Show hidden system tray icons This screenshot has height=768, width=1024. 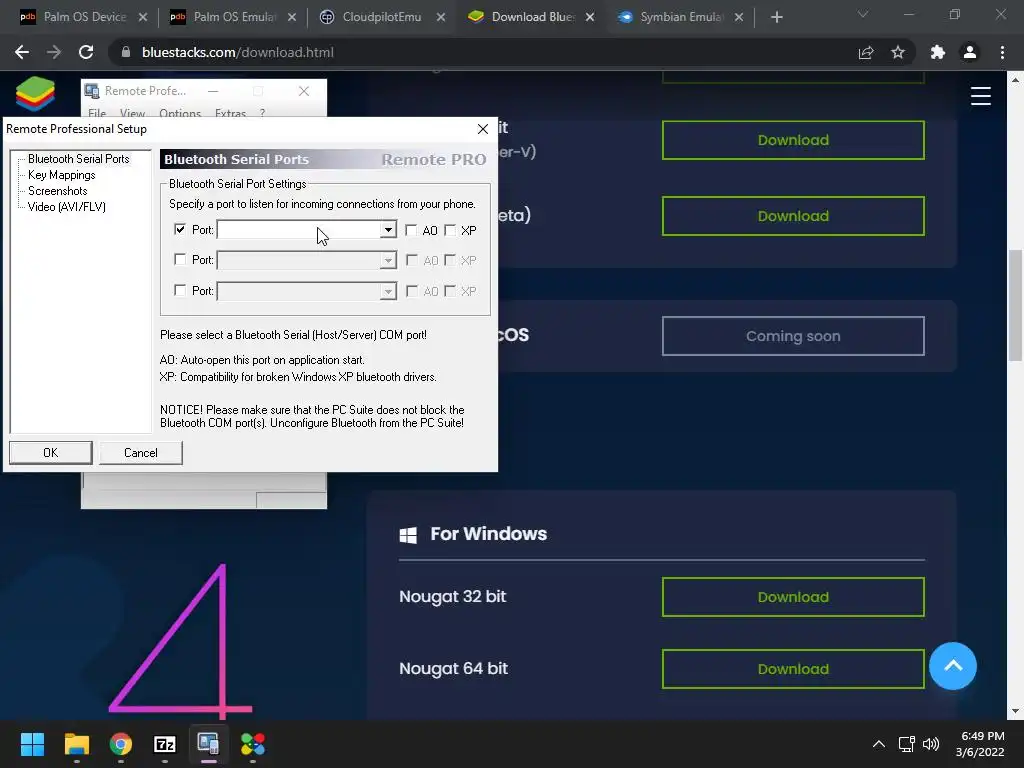[879, 744]
